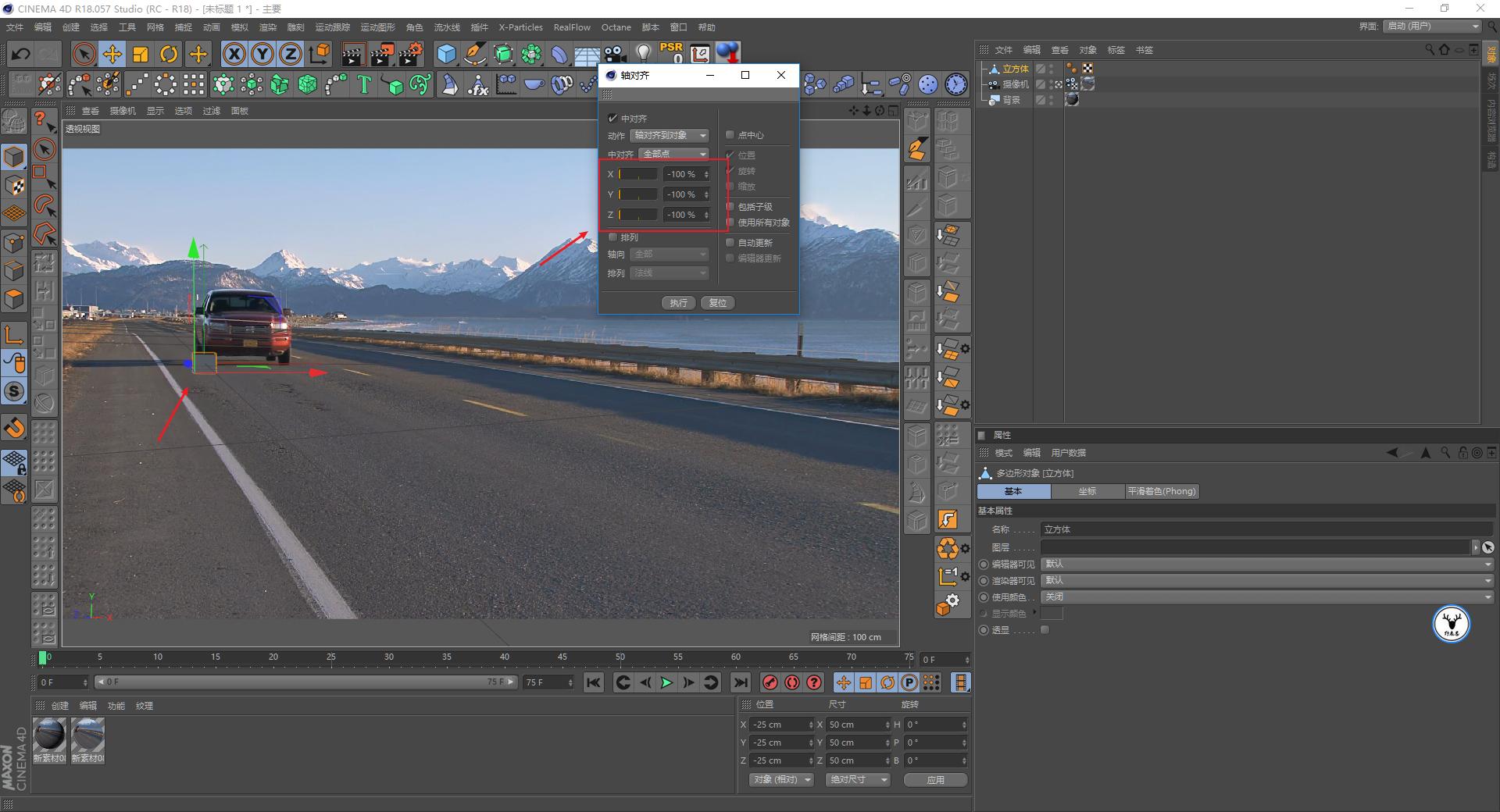The height and width of the screenshot is (812, 1500).
Task: Add a light object from toolbar
Action: pos(643,54)
